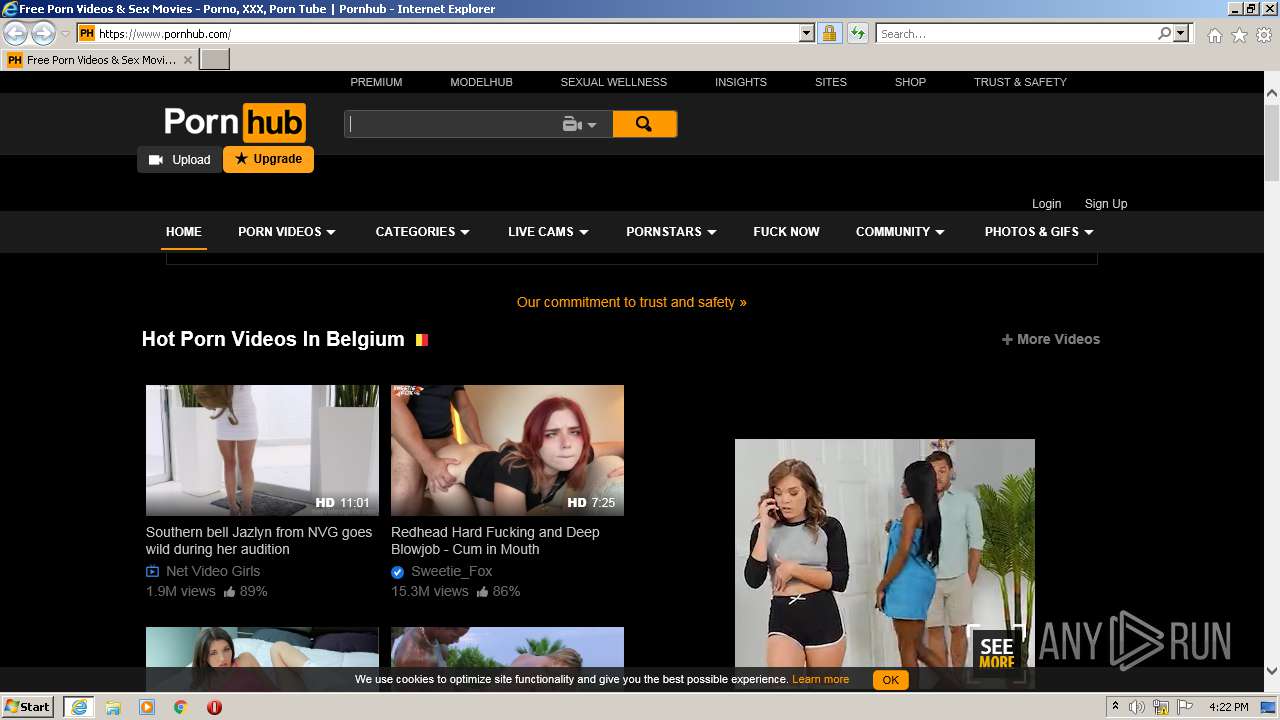Open the Start menu
This screenshot has height=720, width=1280.
click(x=28, y=707)
